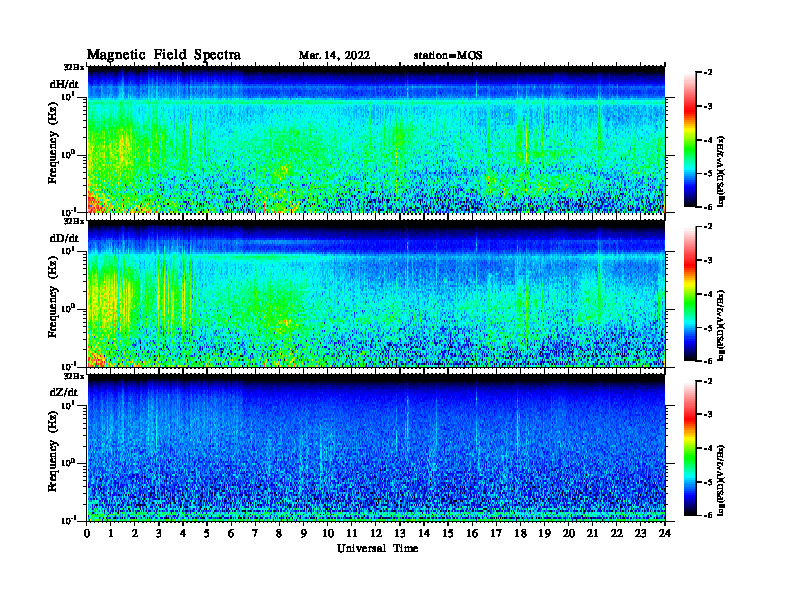The width and height of the screenshot is (792, 612).
Task: Click hour tick label "3" on time axis
Action: [159, 534]
